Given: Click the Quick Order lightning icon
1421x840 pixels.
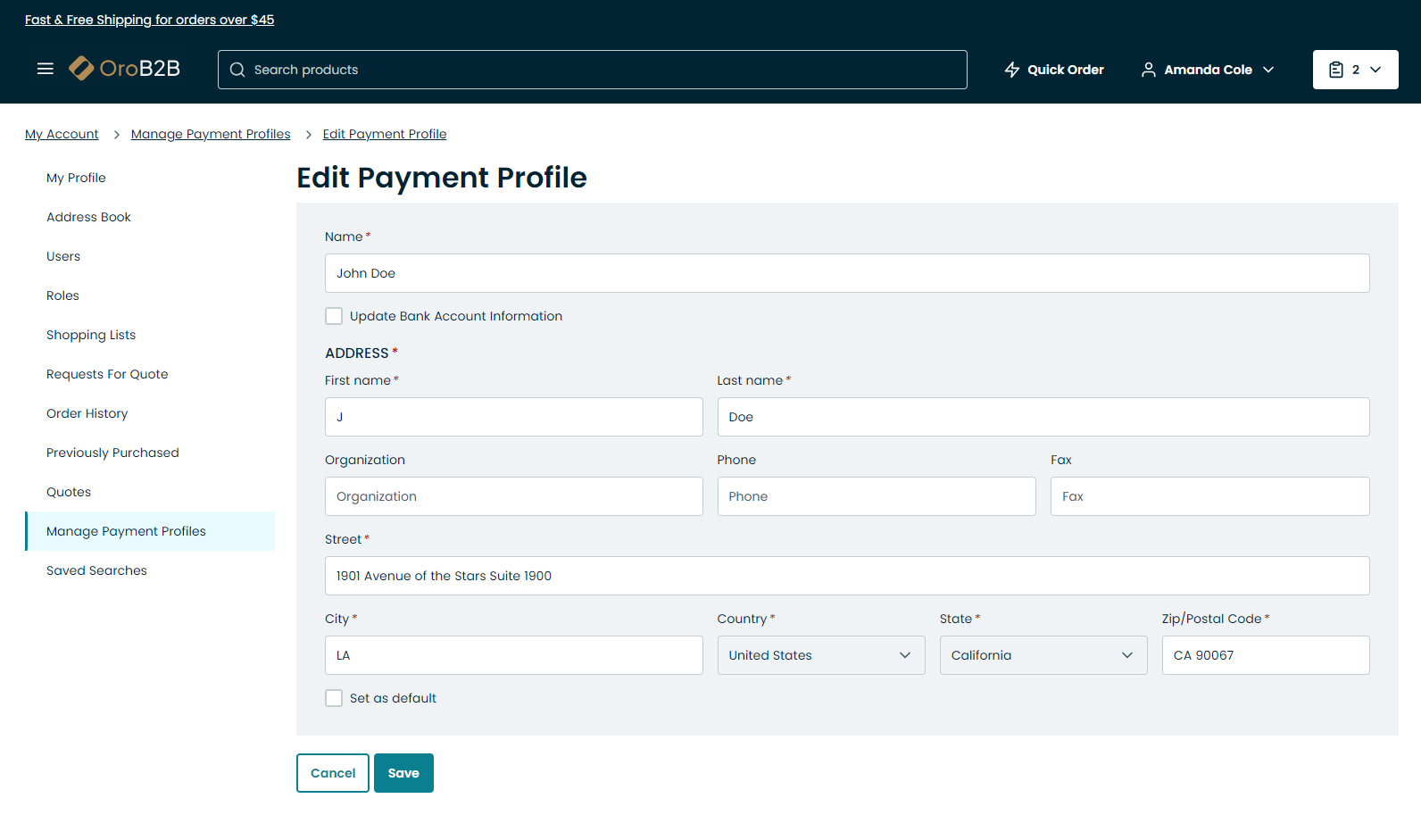Looking at the screenshot, I should [1012, 70].
